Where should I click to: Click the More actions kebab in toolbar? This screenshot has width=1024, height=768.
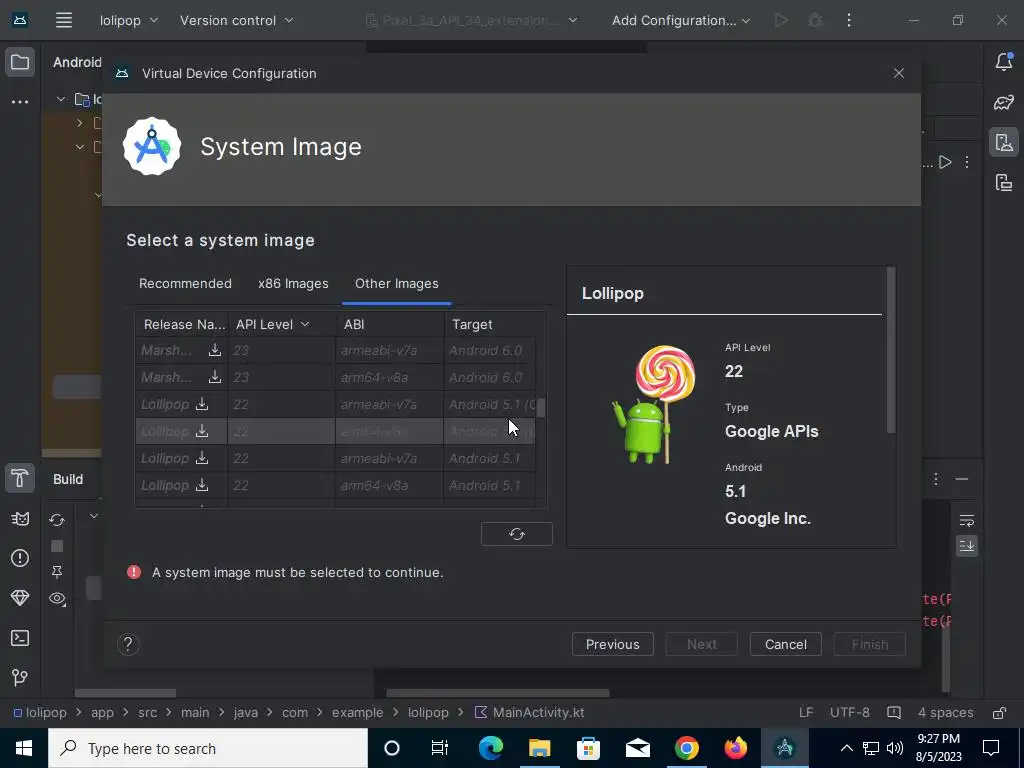pos(849,20)
